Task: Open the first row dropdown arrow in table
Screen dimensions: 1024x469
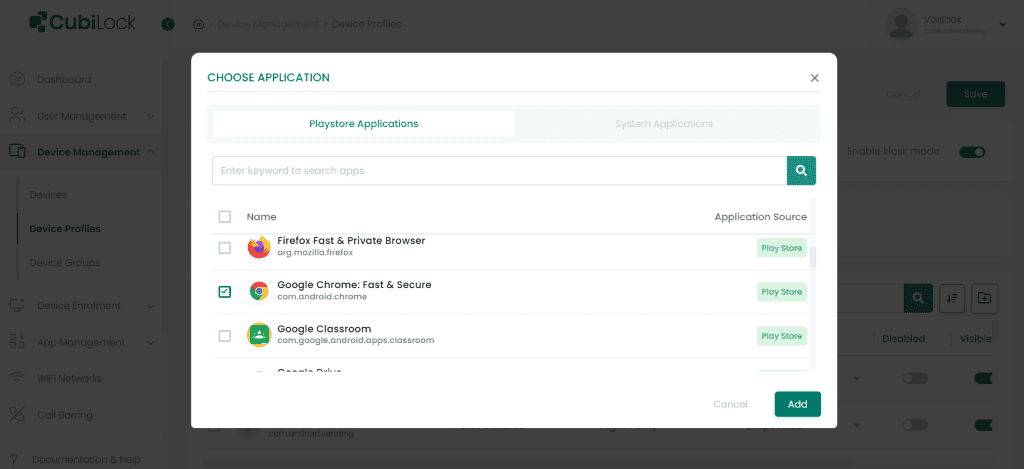Action: [x=856, y=379]
